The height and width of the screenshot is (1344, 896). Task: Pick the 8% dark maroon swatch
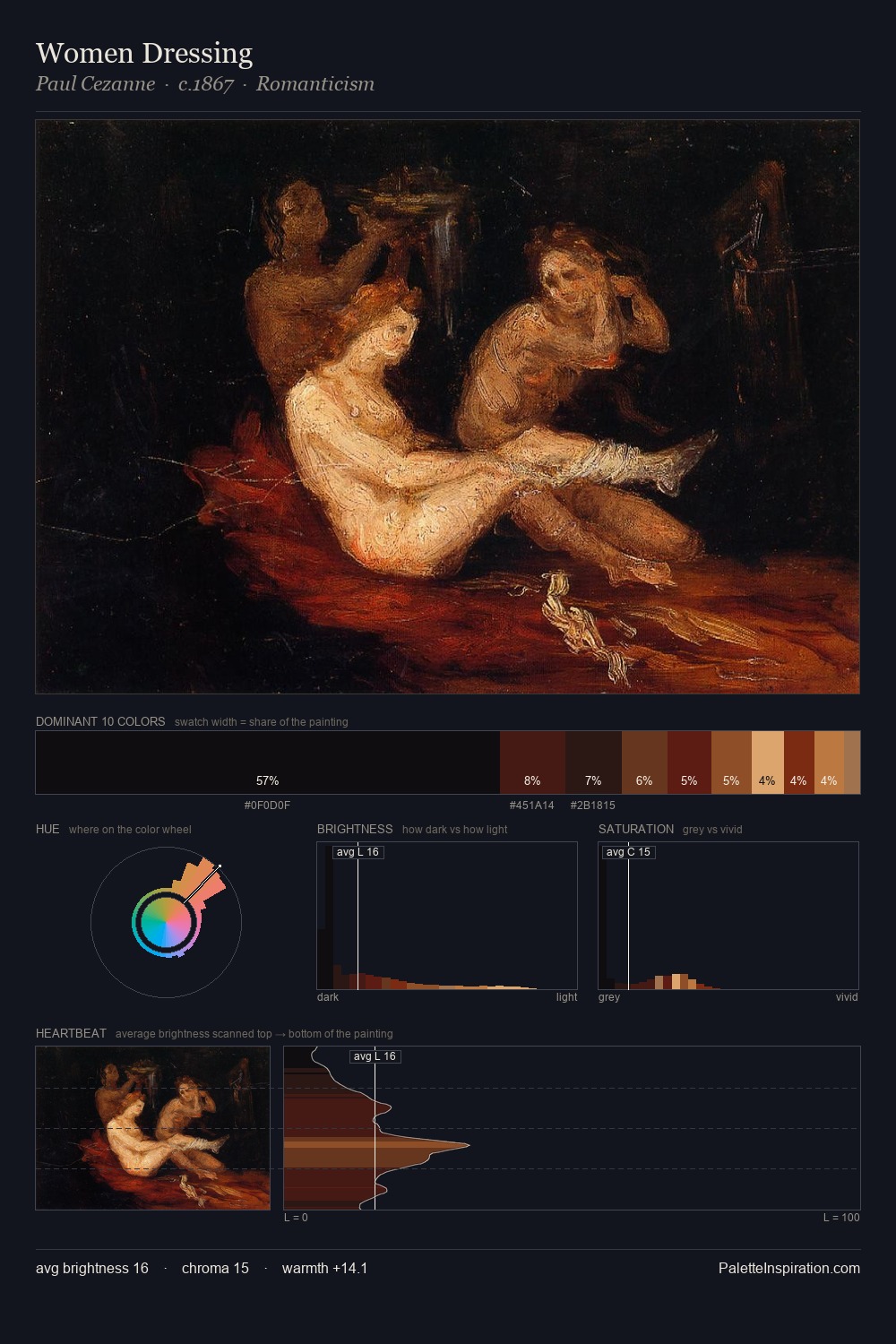(532, 762)
